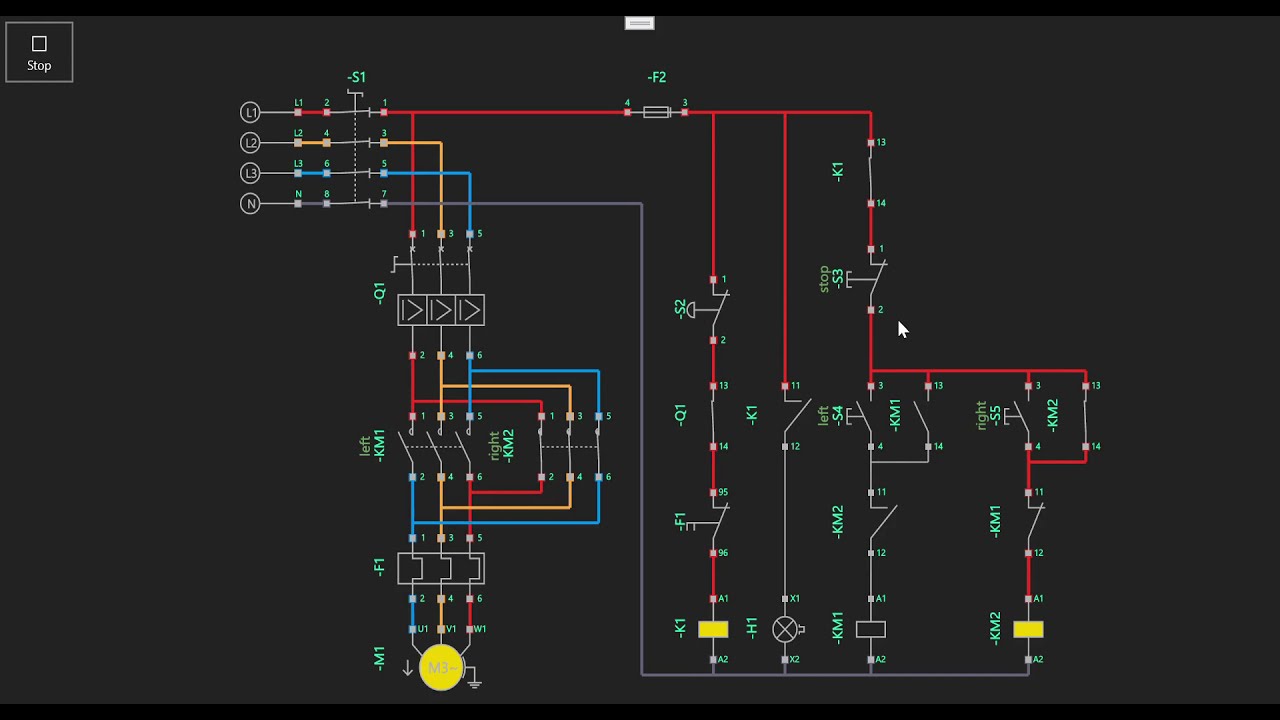Click the F1 thermal overload relay block
The width and height of the screenshot is (1280, 720).
pyautogui.click(x=441, y=568)
